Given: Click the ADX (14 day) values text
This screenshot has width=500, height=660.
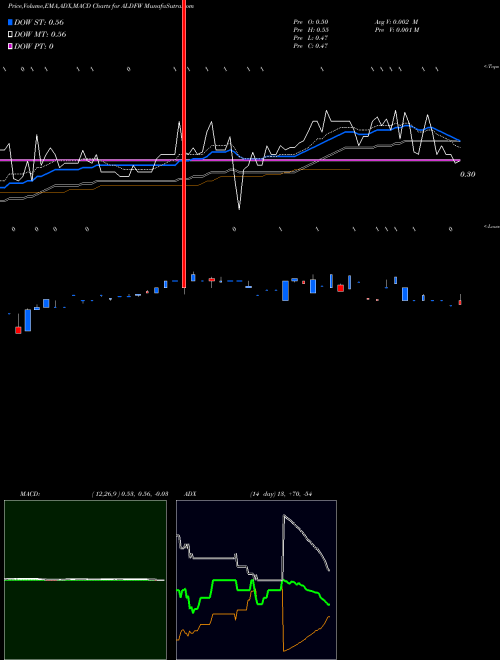Looking at the screenshot, I should (x=281, y=494).
